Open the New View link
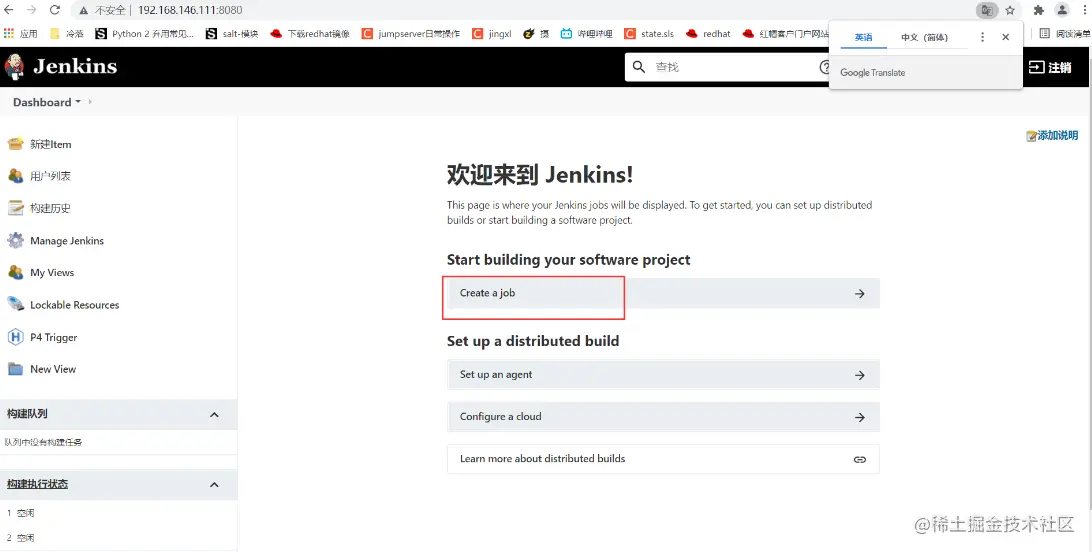Viewport: 1092px width, 552px height. pos(53,370)
